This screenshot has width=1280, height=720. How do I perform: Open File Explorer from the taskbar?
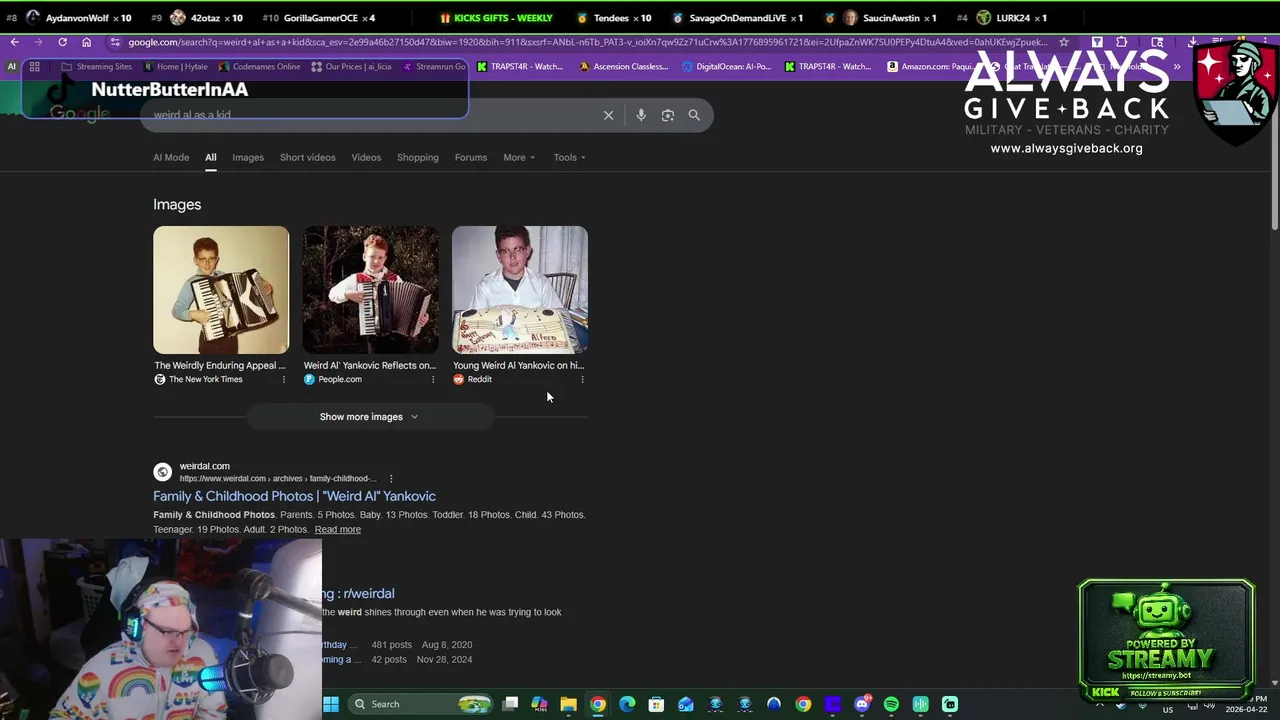(x=568, y=704)
